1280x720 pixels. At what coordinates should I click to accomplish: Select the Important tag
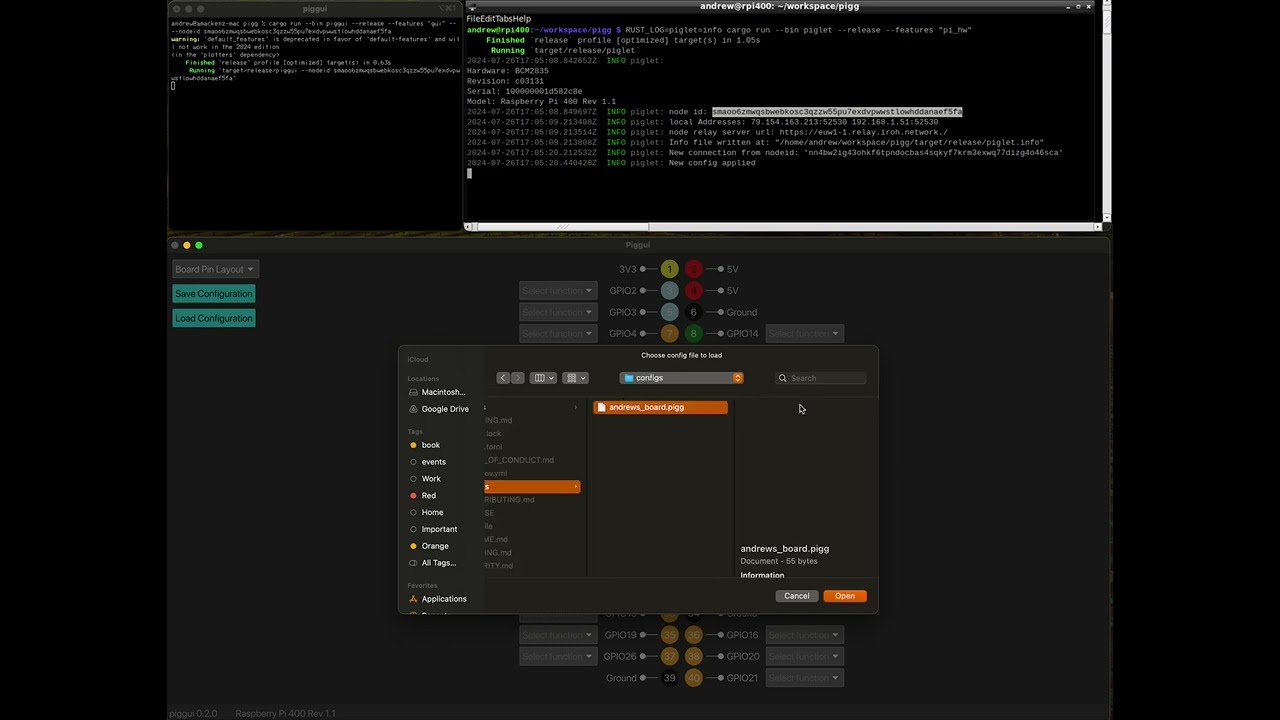(x=433, y=529)
